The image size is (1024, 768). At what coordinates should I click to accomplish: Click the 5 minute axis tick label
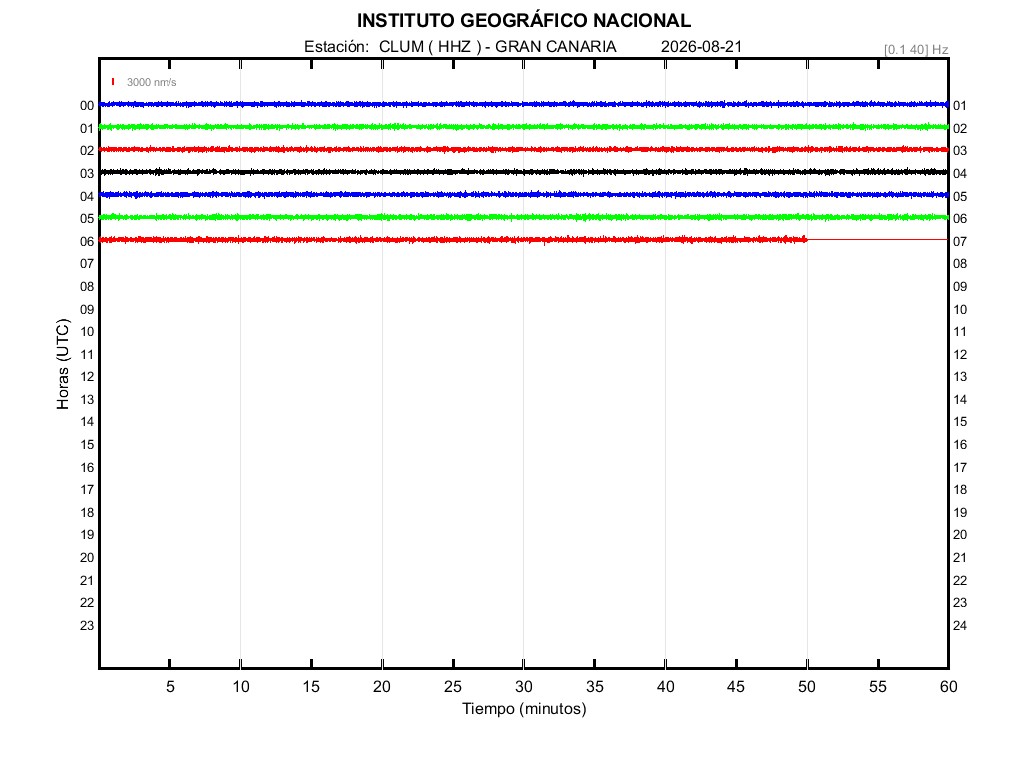click(170, 686)
